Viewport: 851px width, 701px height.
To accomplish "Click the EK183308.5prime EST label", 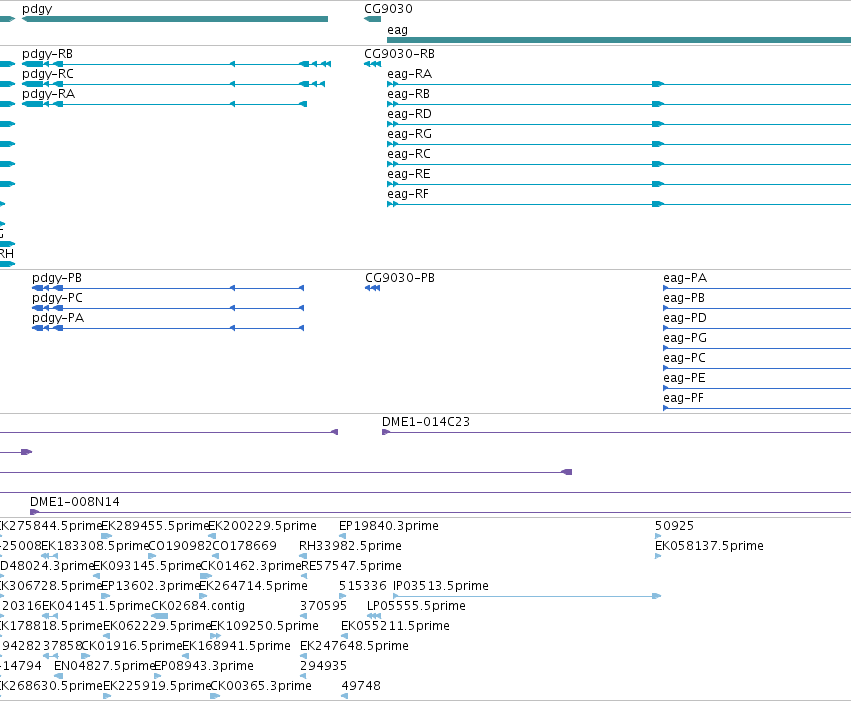I will (x=95, y=546).
